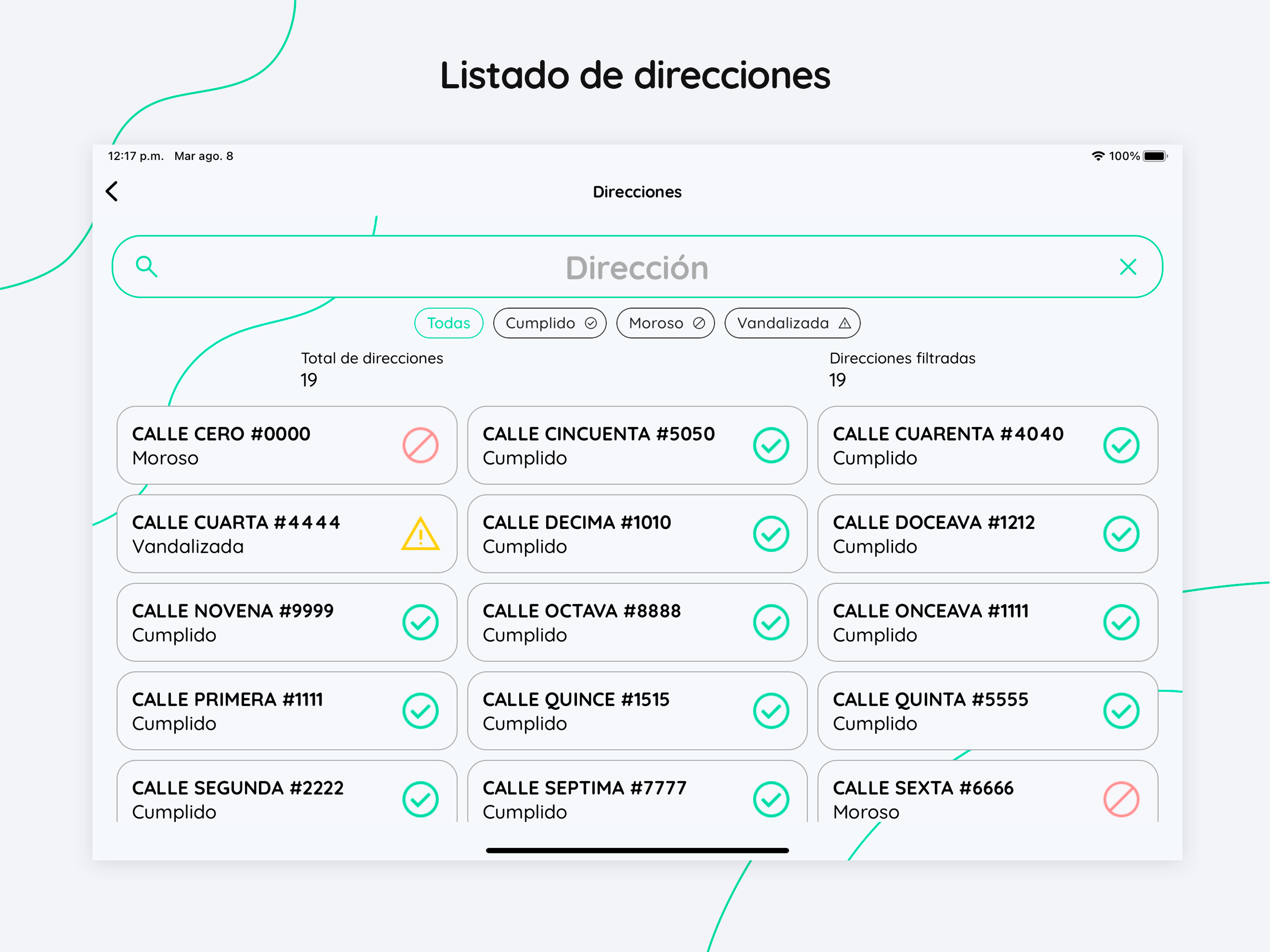Open the CALLE SEGUNDA #2222 address title

238,788
